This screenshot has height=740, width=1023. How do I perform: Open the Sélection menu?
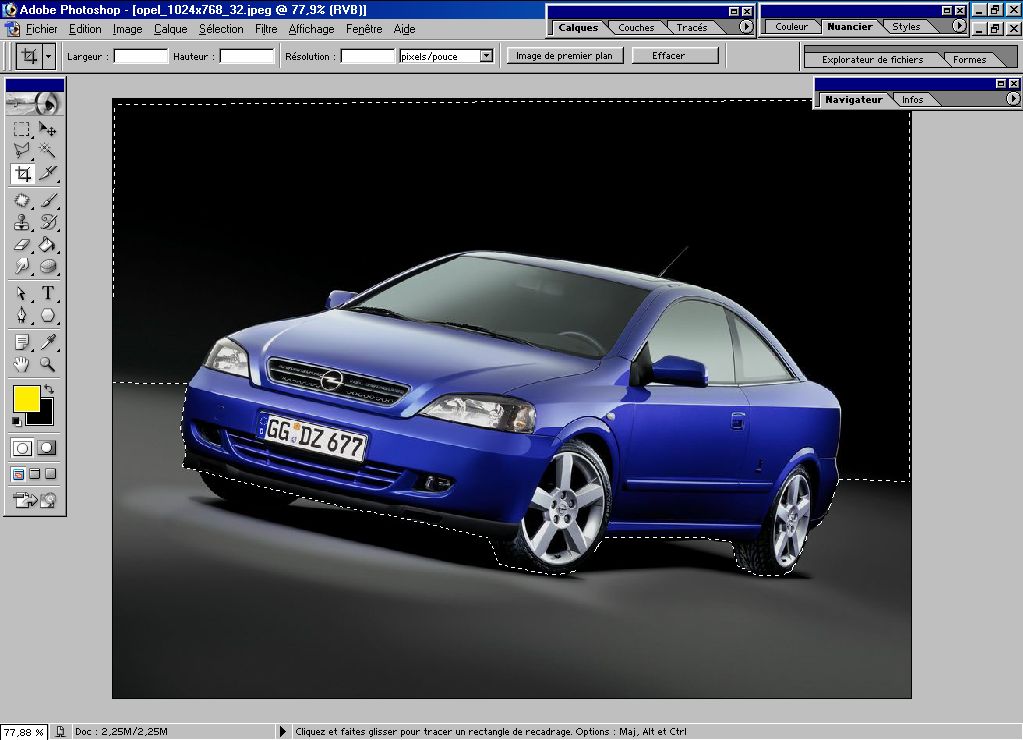pos(221,29)
